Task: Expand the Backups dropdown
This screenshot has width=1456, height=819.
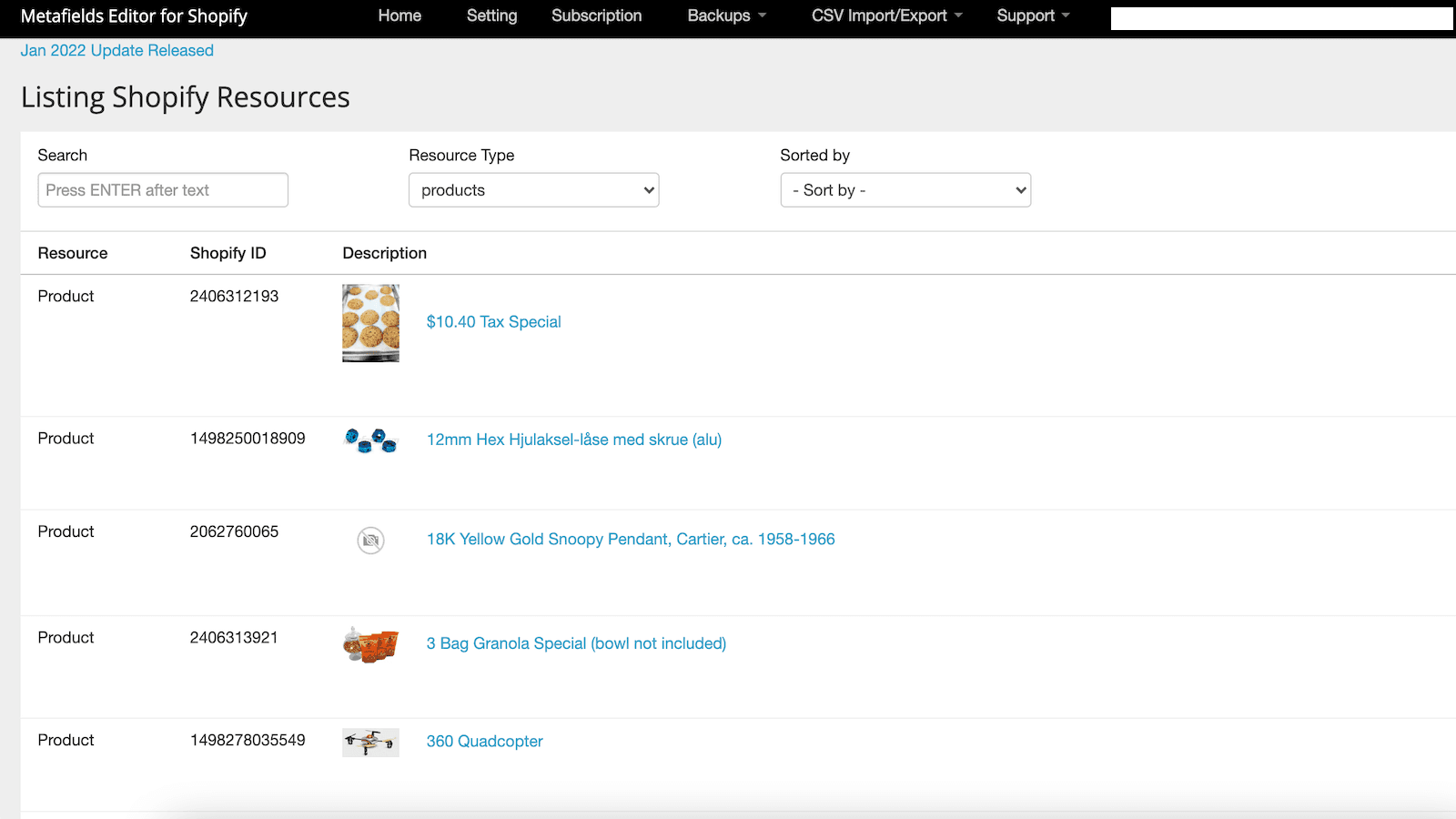Action: [x=725, y=15]
